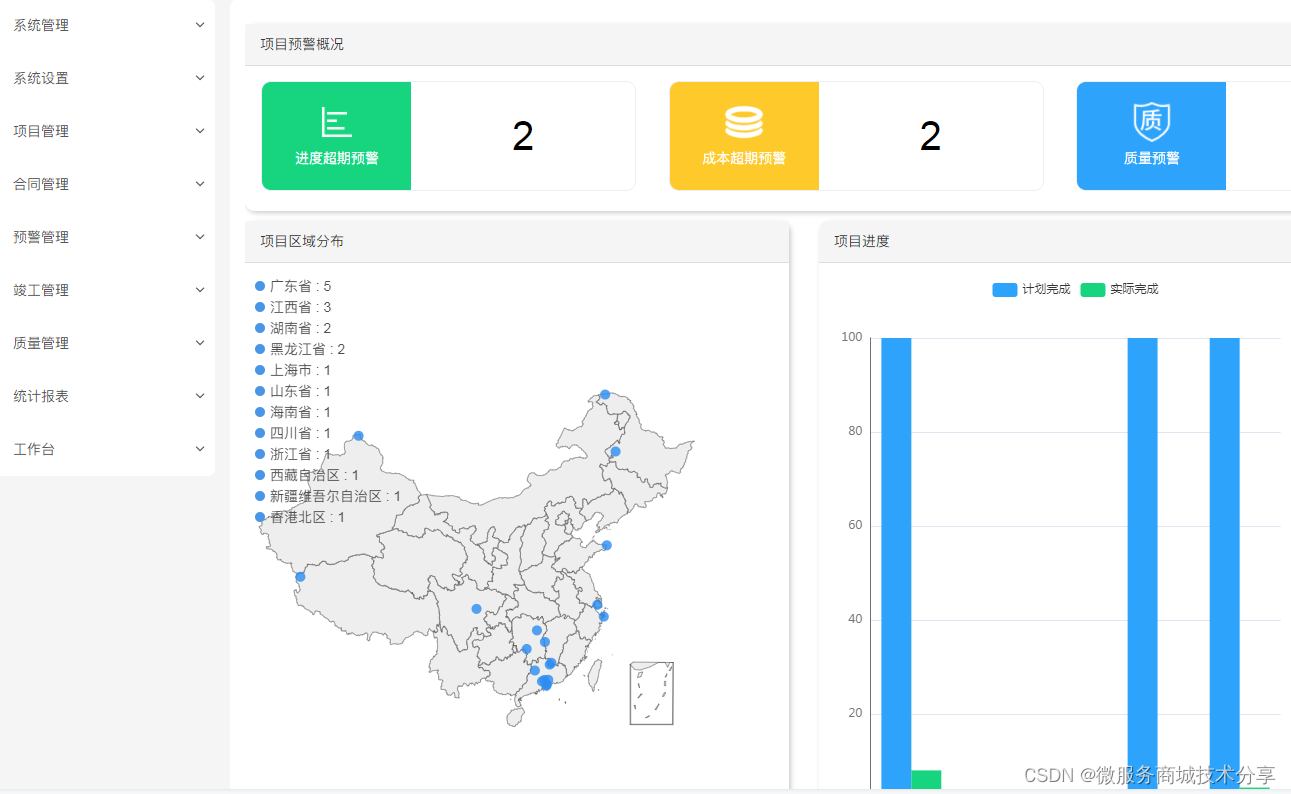Click the 实际完成 legend label
The image size is (1291, 794).
pos(1134,289)
